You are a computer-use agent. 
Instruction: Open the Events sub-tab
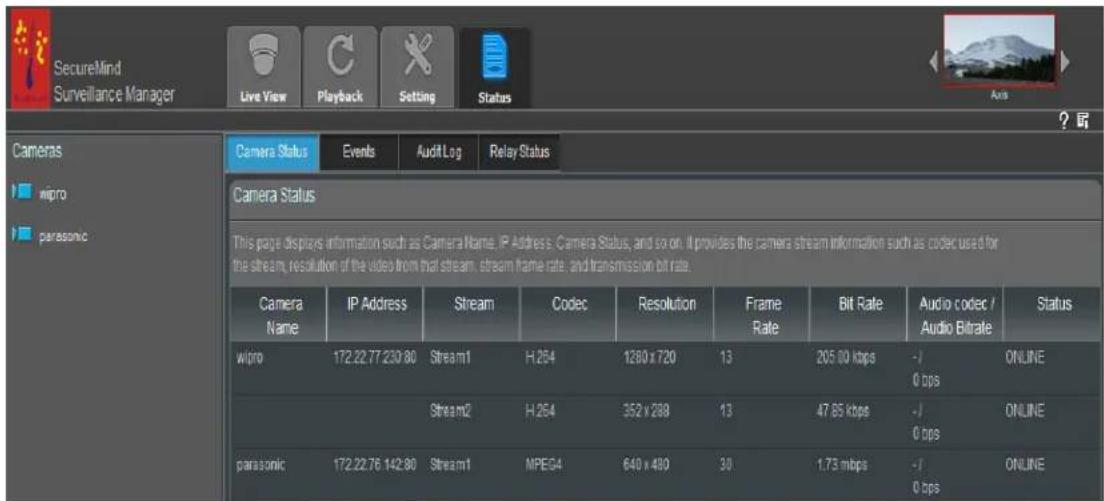(x=358, y=151)
